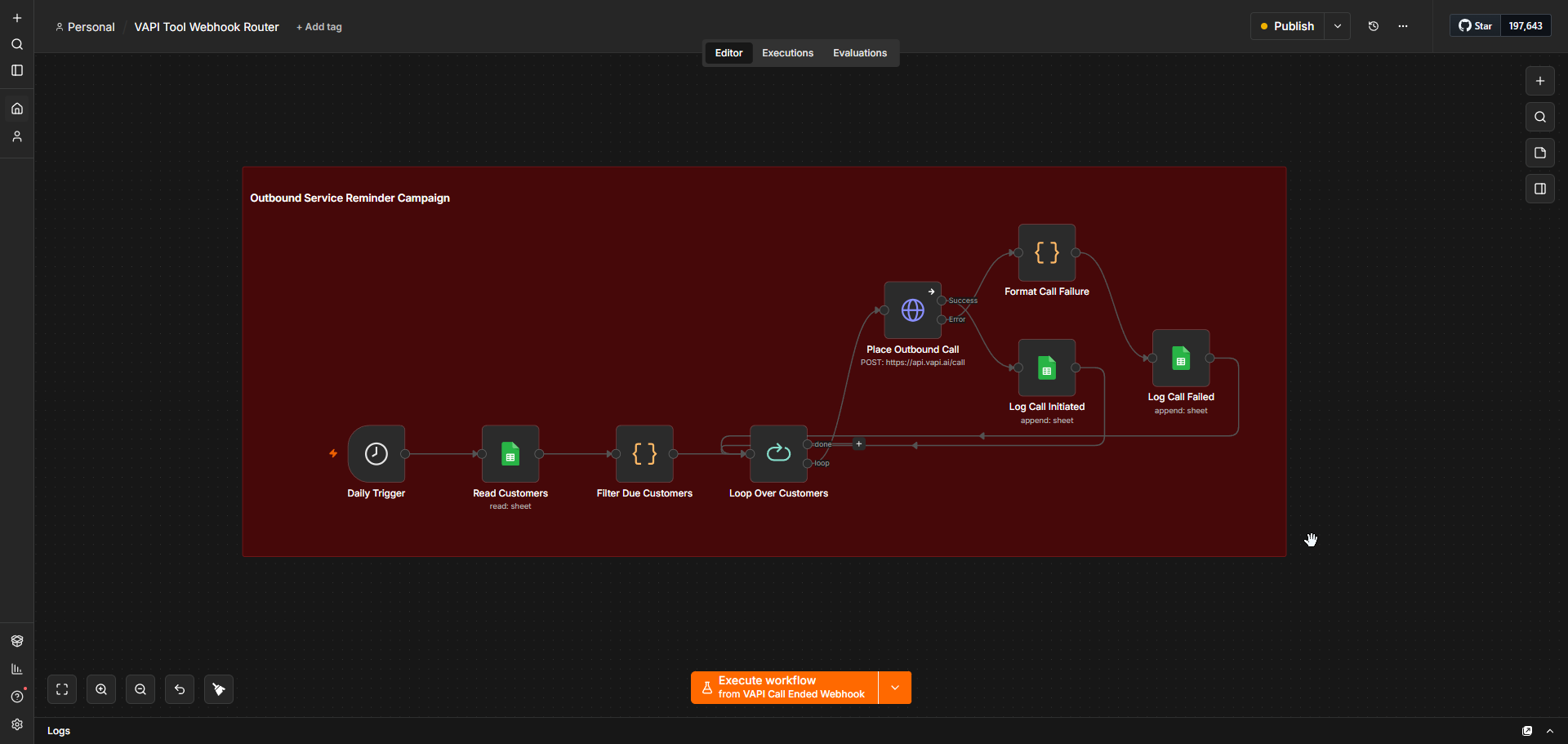Image resolution: width=1568 pixels, height=744 pixels.
Task: Select the Daily Trigger clock node
Action: pos(376,453)
